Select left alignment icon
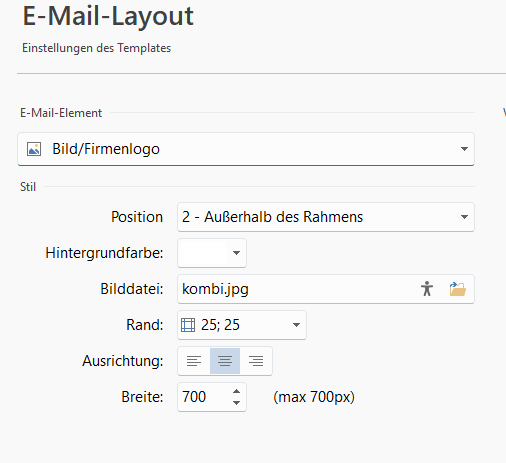The width and height of the screenshot is (506, 463). (194, 361)
